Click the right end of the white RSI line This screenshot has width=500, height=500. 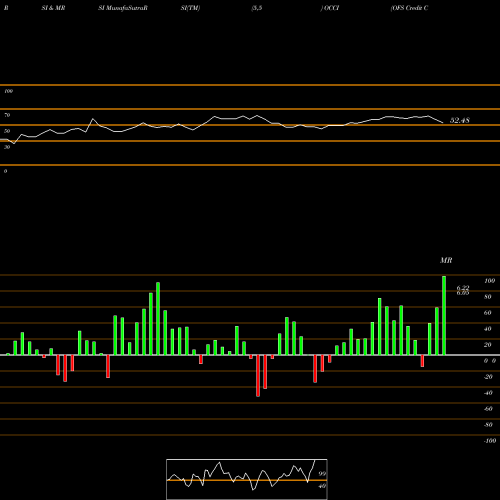(443, 123)
